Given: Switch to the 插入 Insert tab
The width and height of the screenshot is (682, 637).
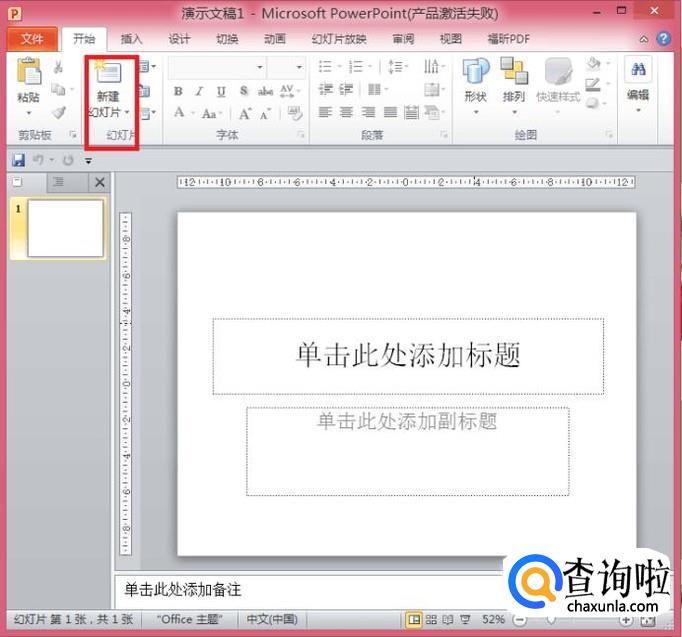Looking at the screenshot, I should (x=131, y=39).
